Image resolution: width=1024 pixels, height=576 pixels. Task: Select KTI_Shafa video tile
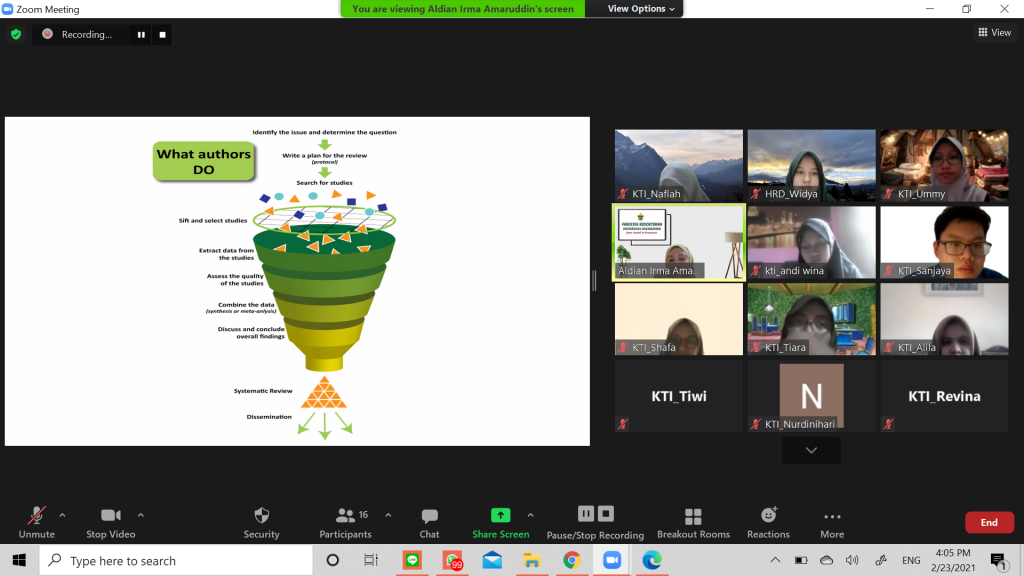pos(679,319)
